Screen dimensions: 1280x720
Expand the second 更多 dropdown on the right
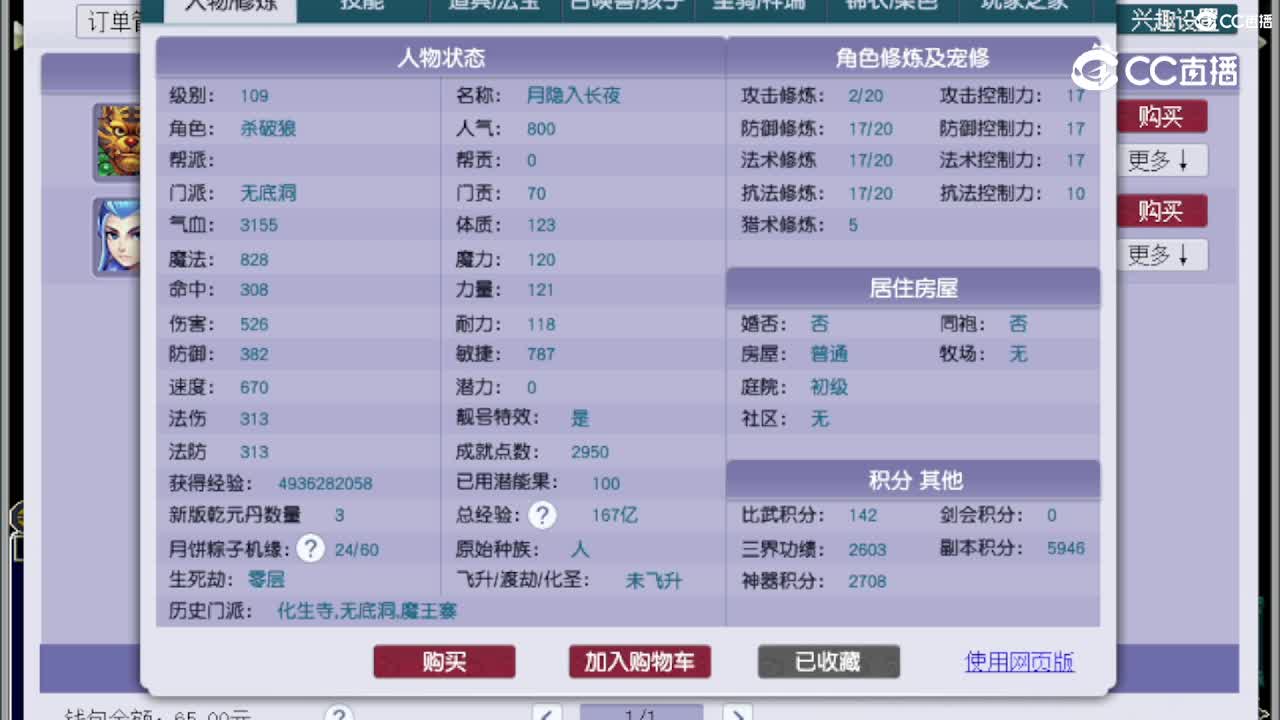(1161, 254)
